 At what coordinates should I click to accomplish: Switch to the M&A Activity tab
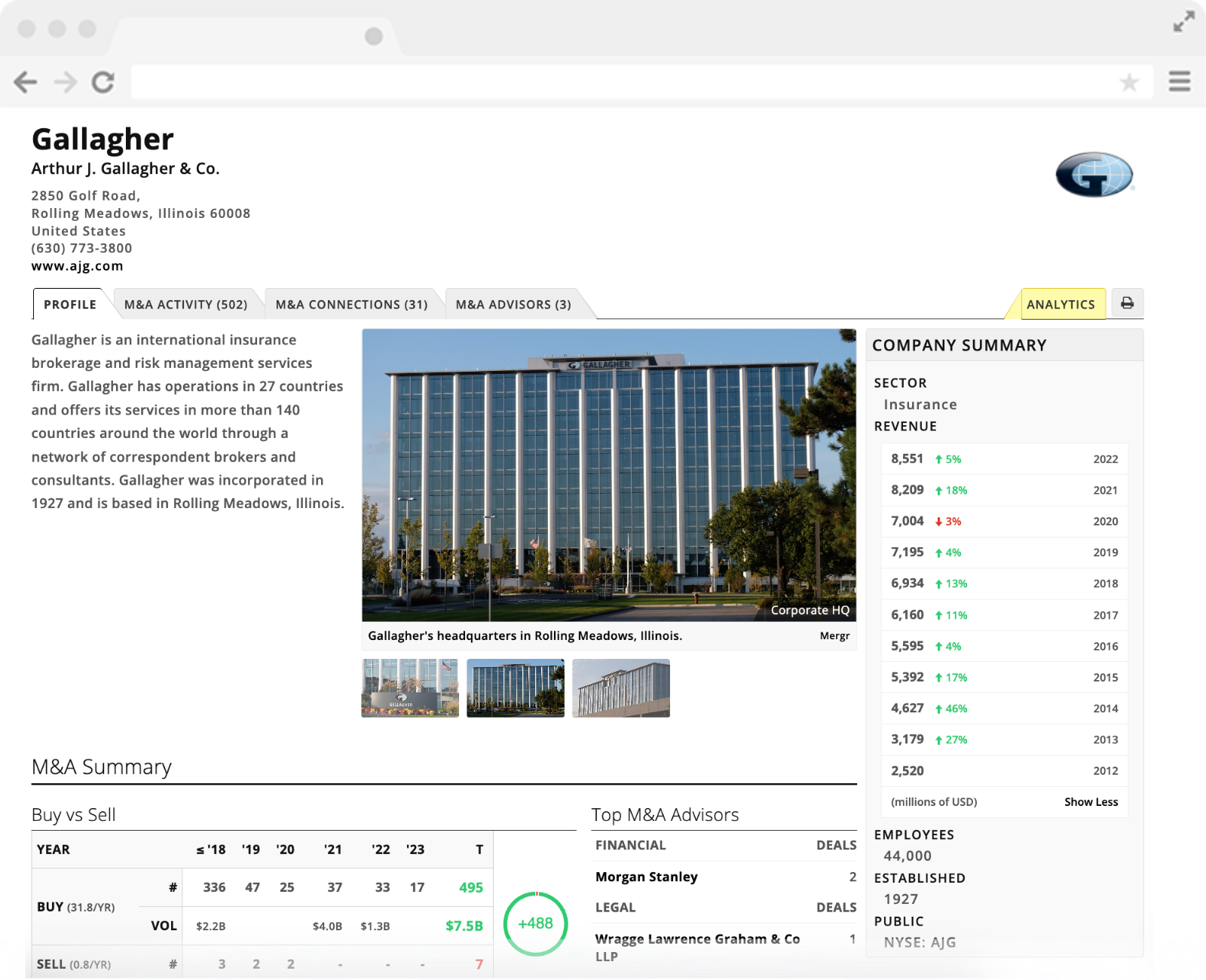click(x=186, y=304)
